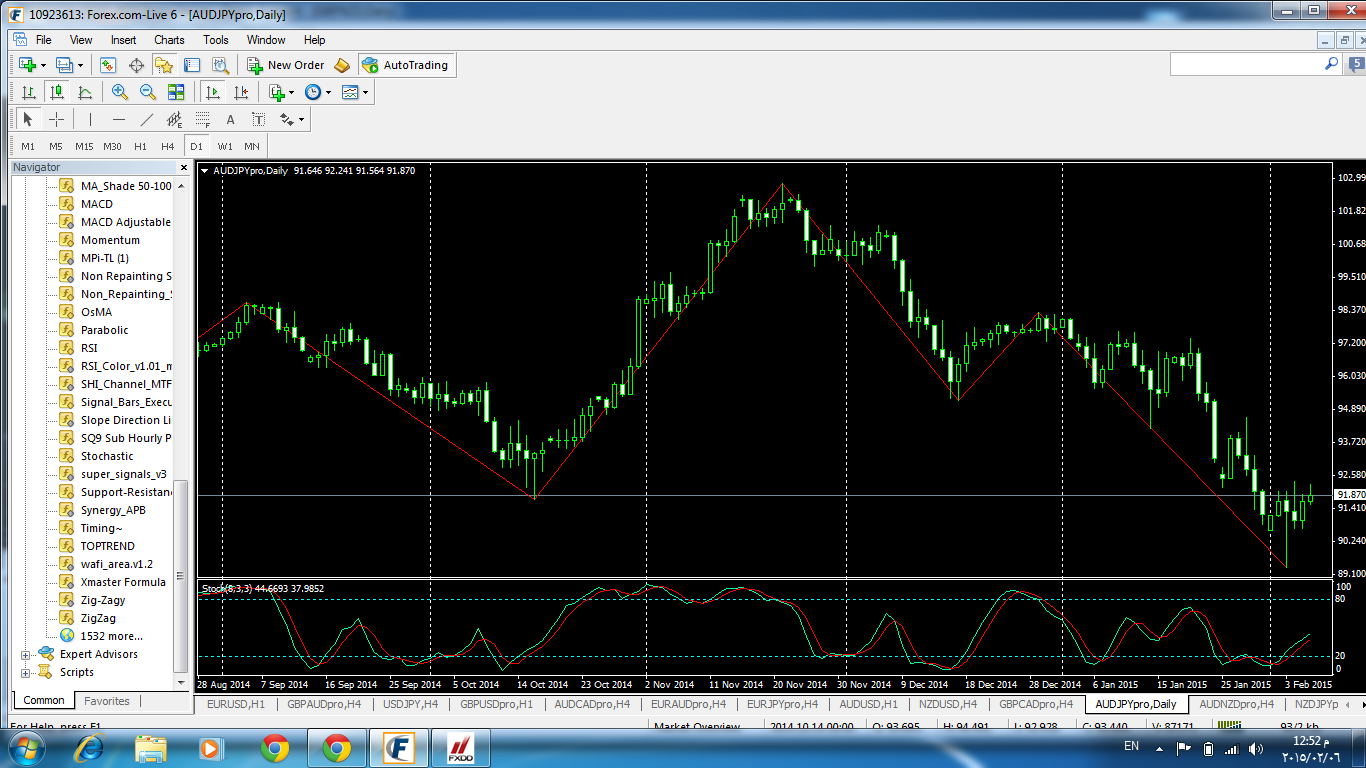Select the Parabolic indicator in Navigator
1366x768 pixels.
[x=105, y=330]
